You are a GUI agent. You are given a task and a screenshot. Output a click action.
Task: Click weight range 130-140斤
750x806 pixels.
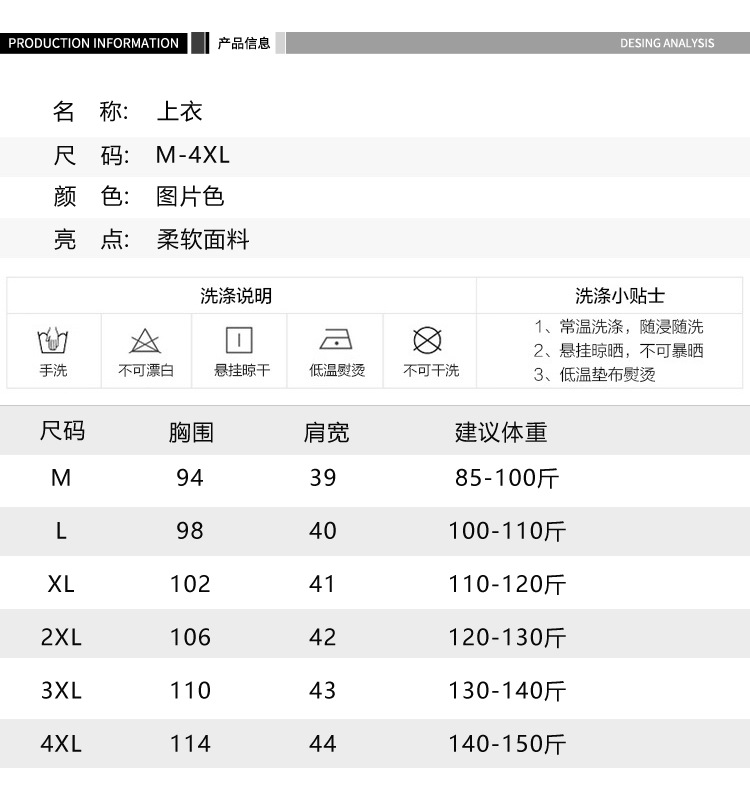pos(507,691)
